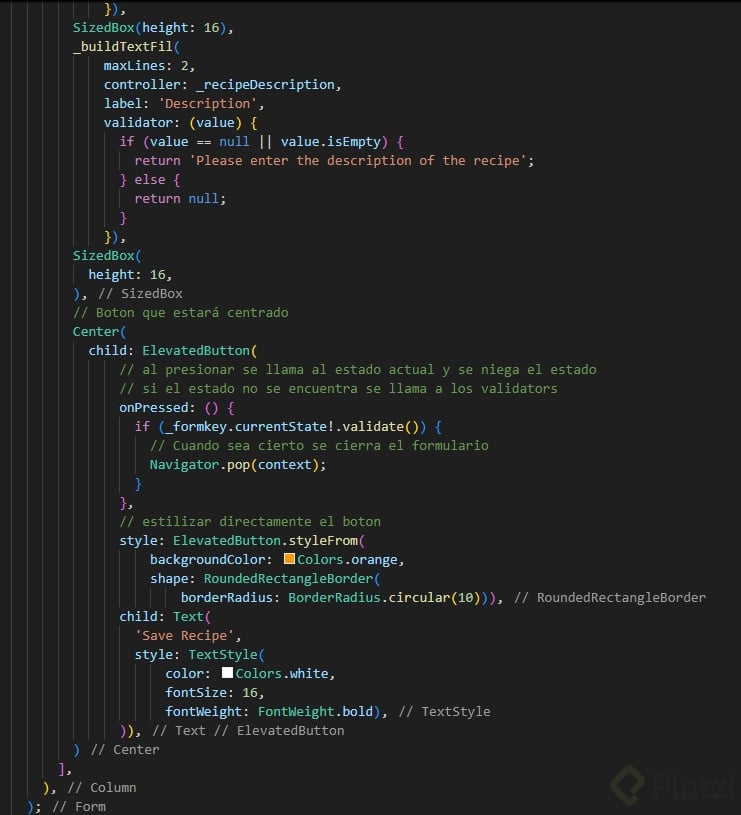Click on 'Colors.orange' value
Screen dimensions: 741x815
pos(348,559)
